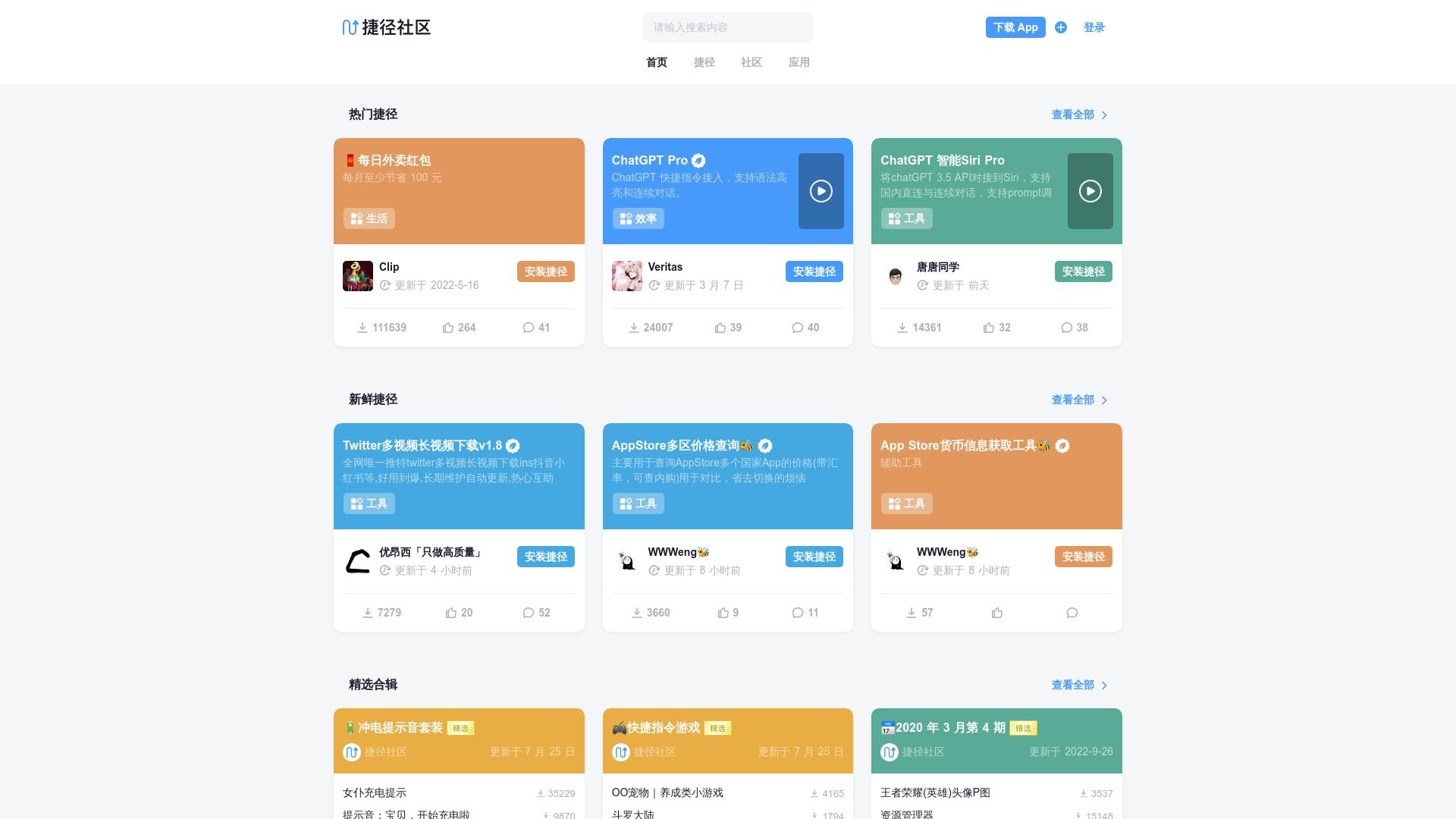Click 登录 link in the top right

(1094, 27)
